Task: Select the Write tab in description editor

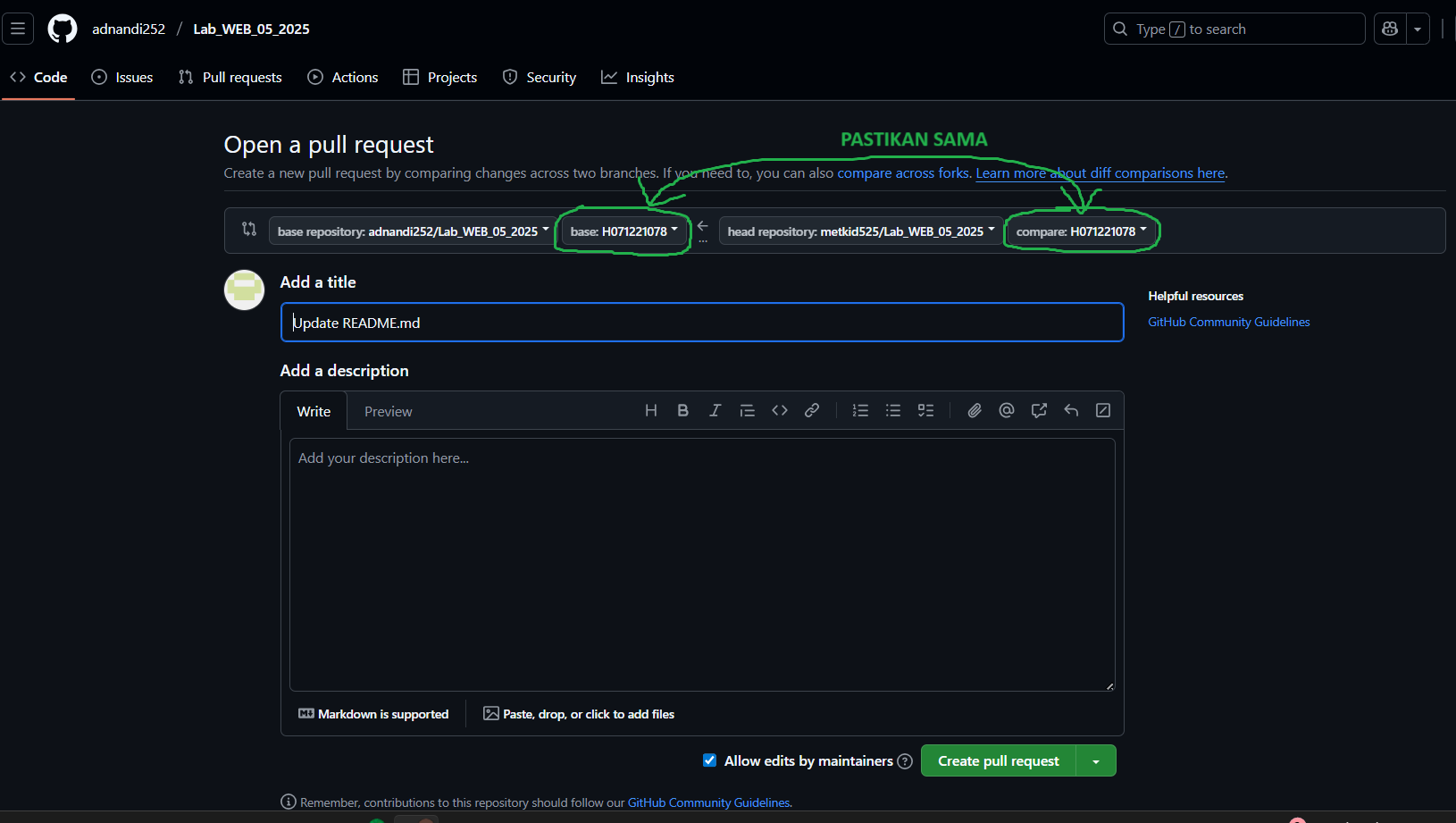Action: click(314, 411)
